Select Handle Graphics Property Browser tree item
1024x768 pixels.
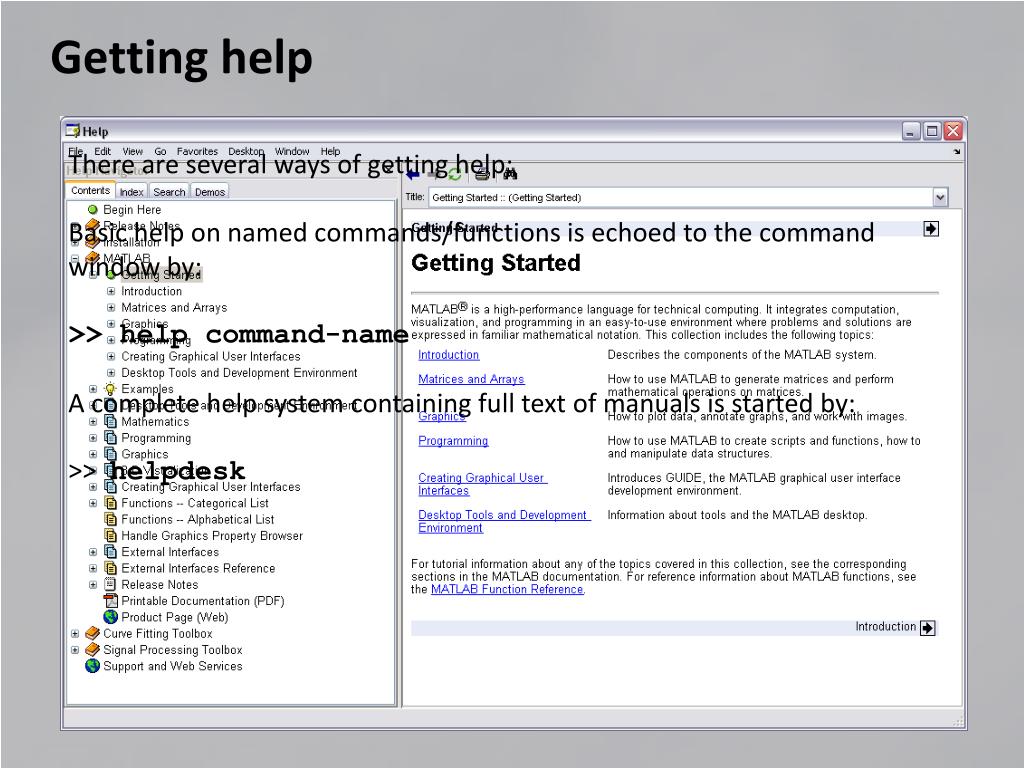[x=212, y=536]
